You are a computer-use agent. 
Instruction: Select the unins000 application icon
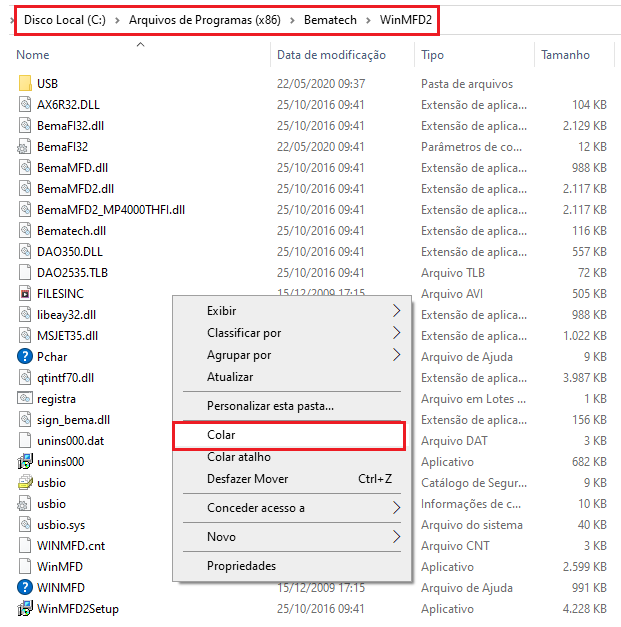click(x=25, y=461)
